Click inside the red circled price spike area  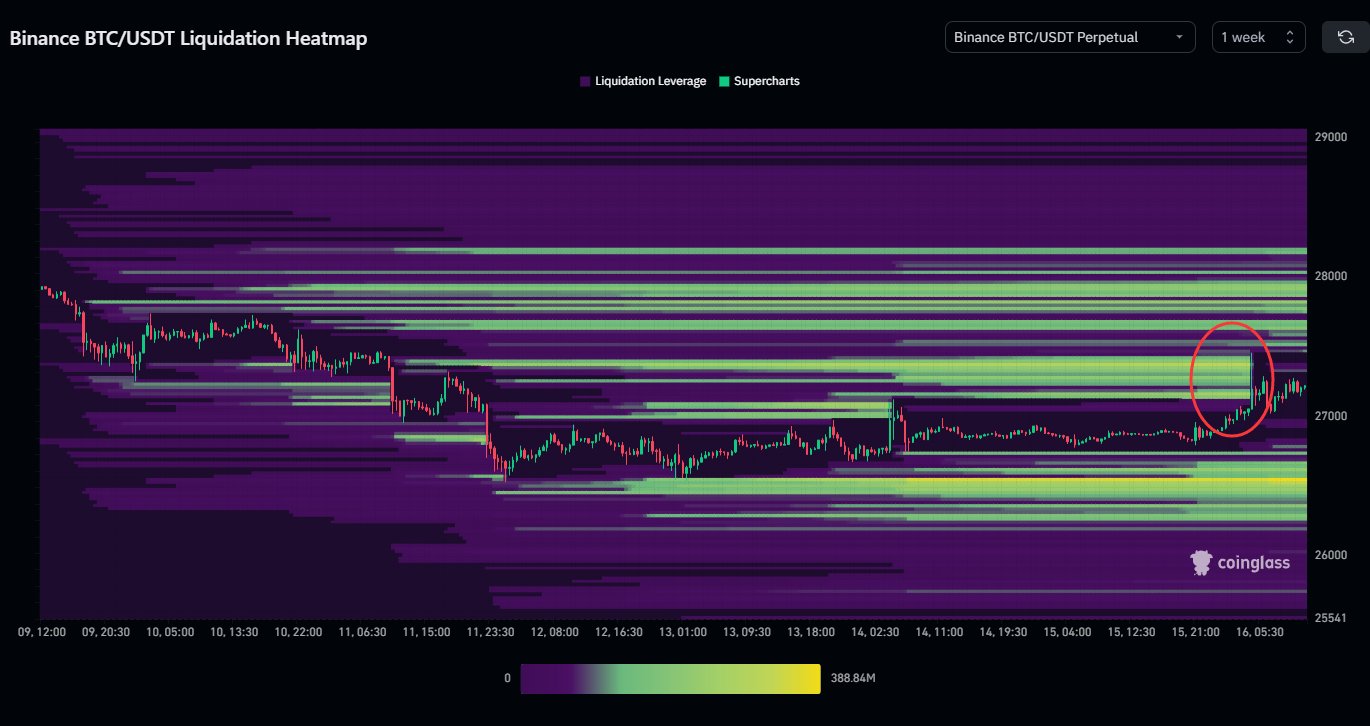pyautogui.click(x=1232, y=382)
